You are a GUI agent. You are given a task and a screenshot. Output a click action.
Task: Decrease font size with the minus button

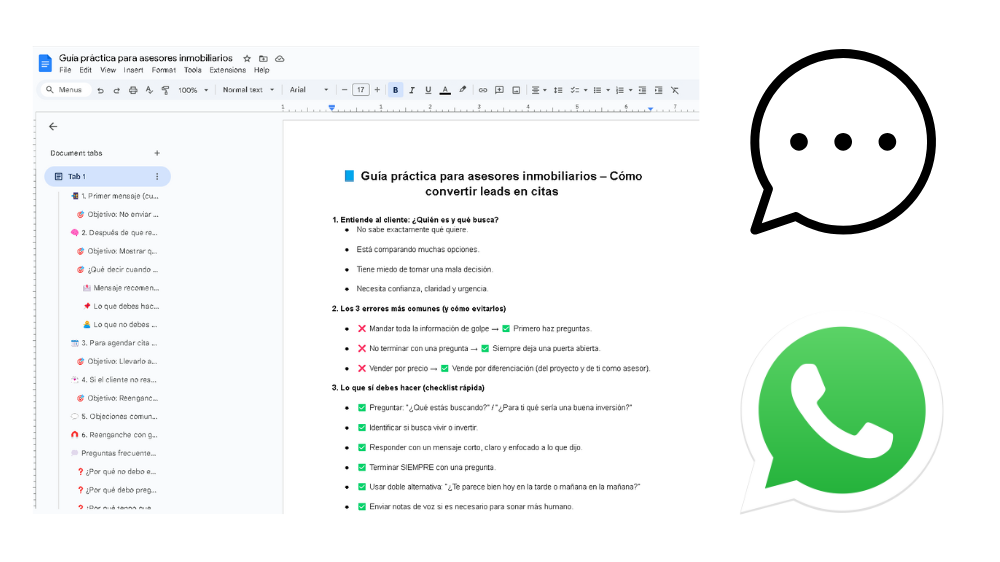[344, 90]
